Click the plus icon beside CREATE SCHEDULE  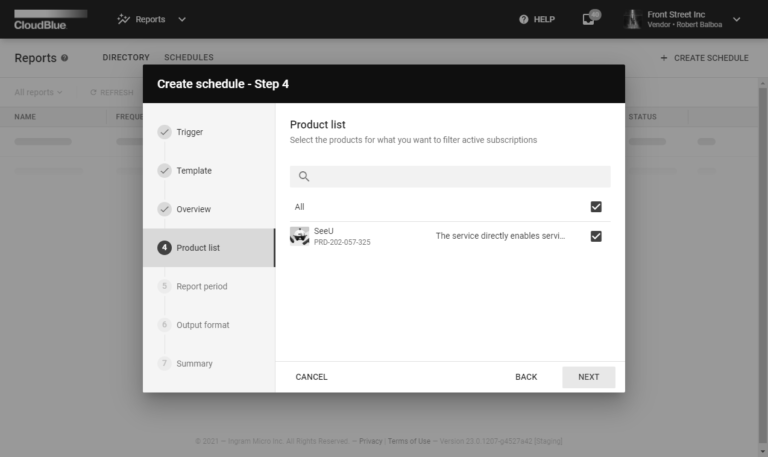click(664, 58)
